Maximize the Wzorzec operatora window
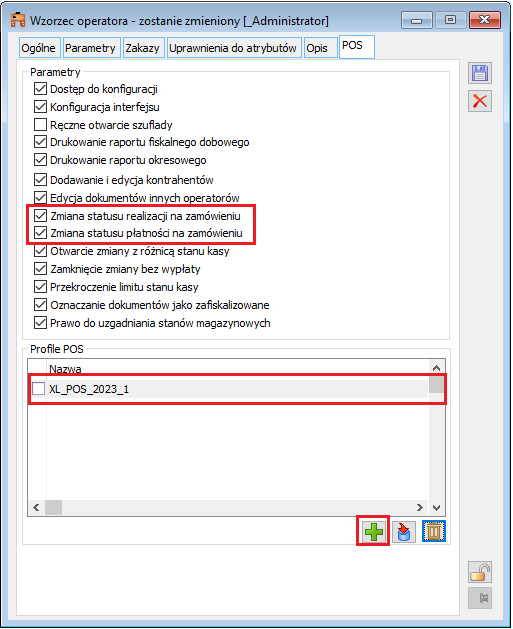The width and height of the screenshot is (513, 629). (x=450, y=20)
